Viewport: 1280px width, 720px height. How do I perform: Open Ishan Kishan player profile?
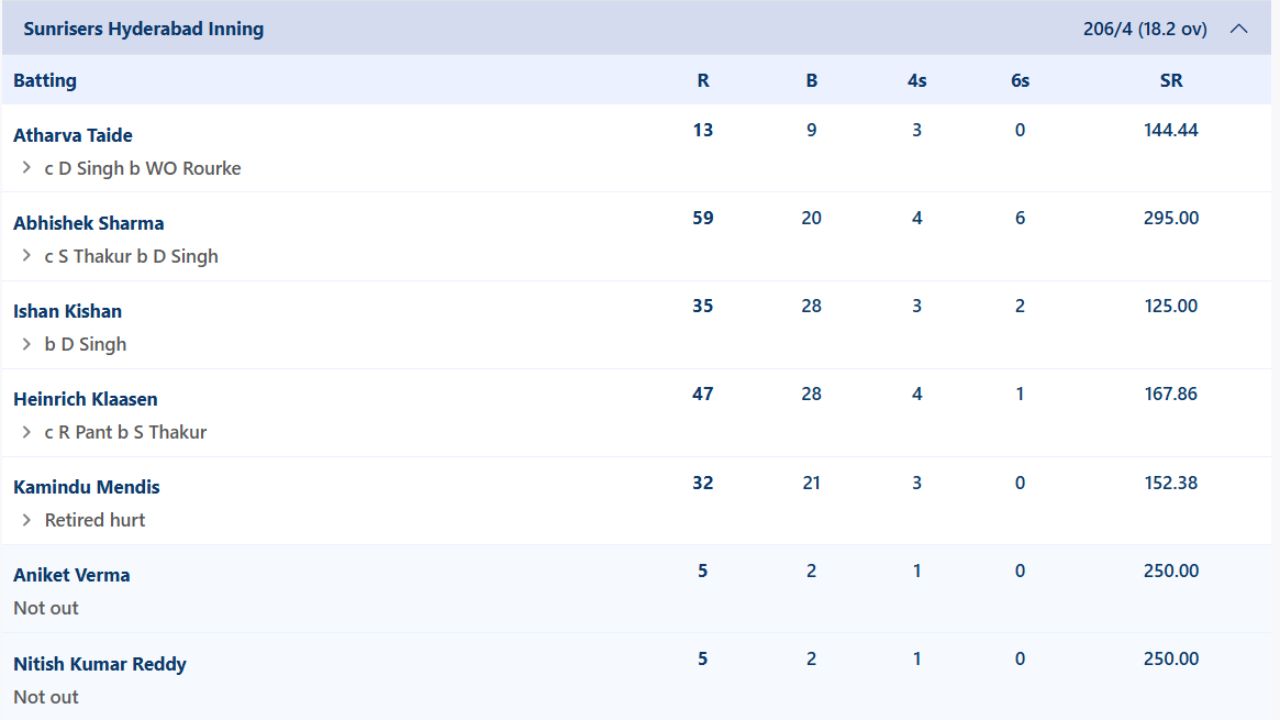point(68,311)
